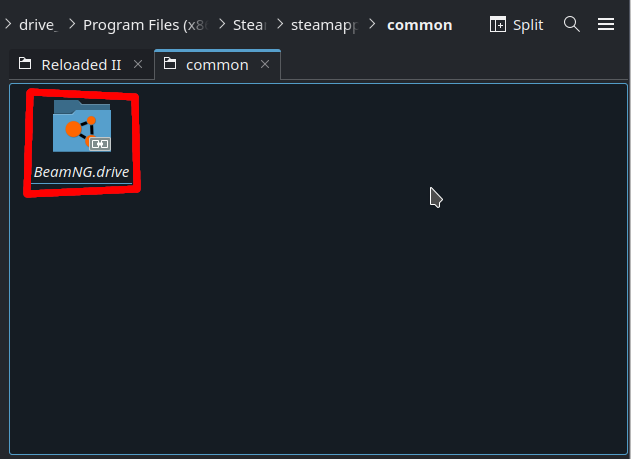Navigate to Program Files (x86) breadcrumb
Screen dimensions: 631x459
[x=145, y=25]
